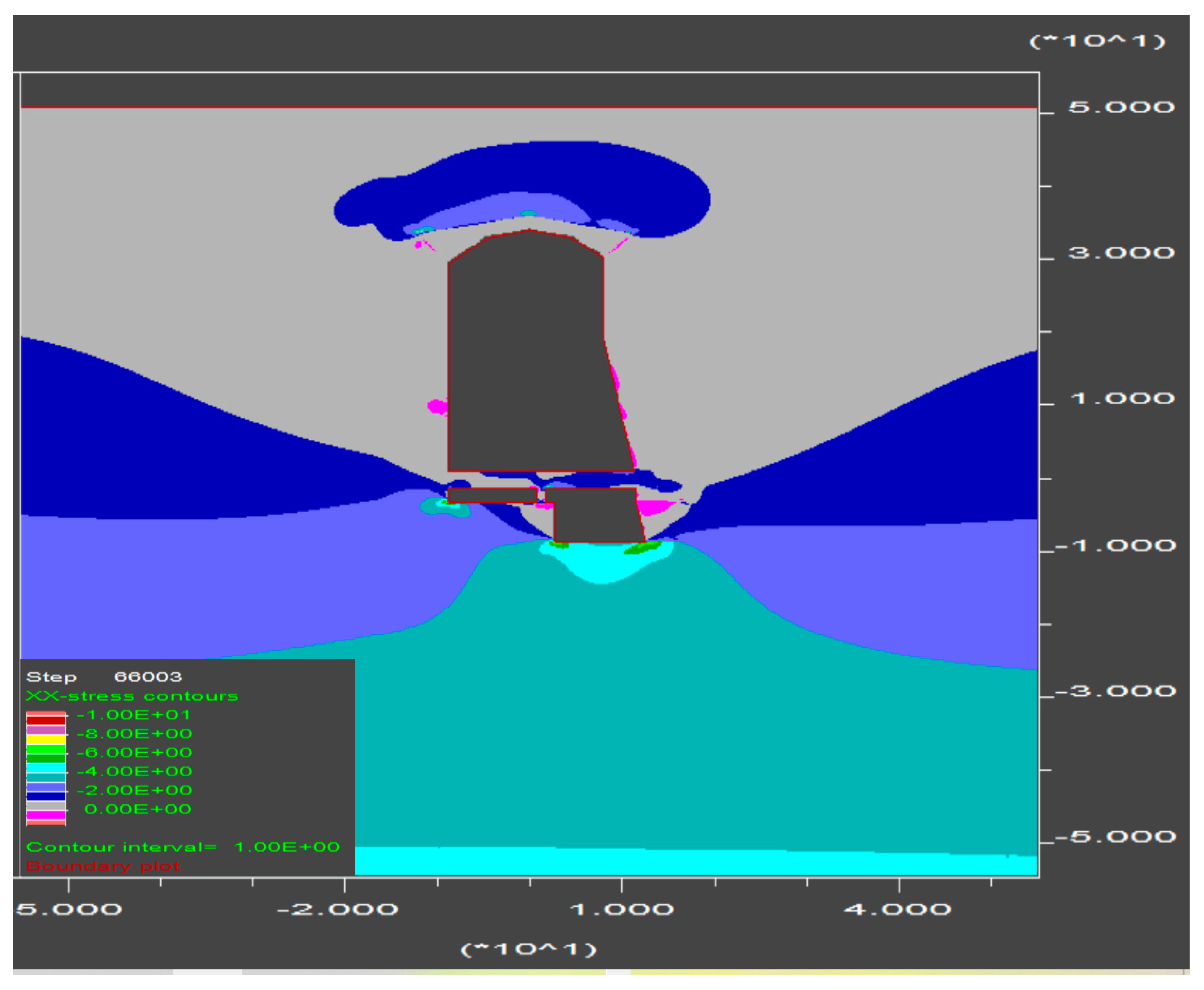Click the magenta legend color swatch
1204x990 pixels.
tap(46, 815)
